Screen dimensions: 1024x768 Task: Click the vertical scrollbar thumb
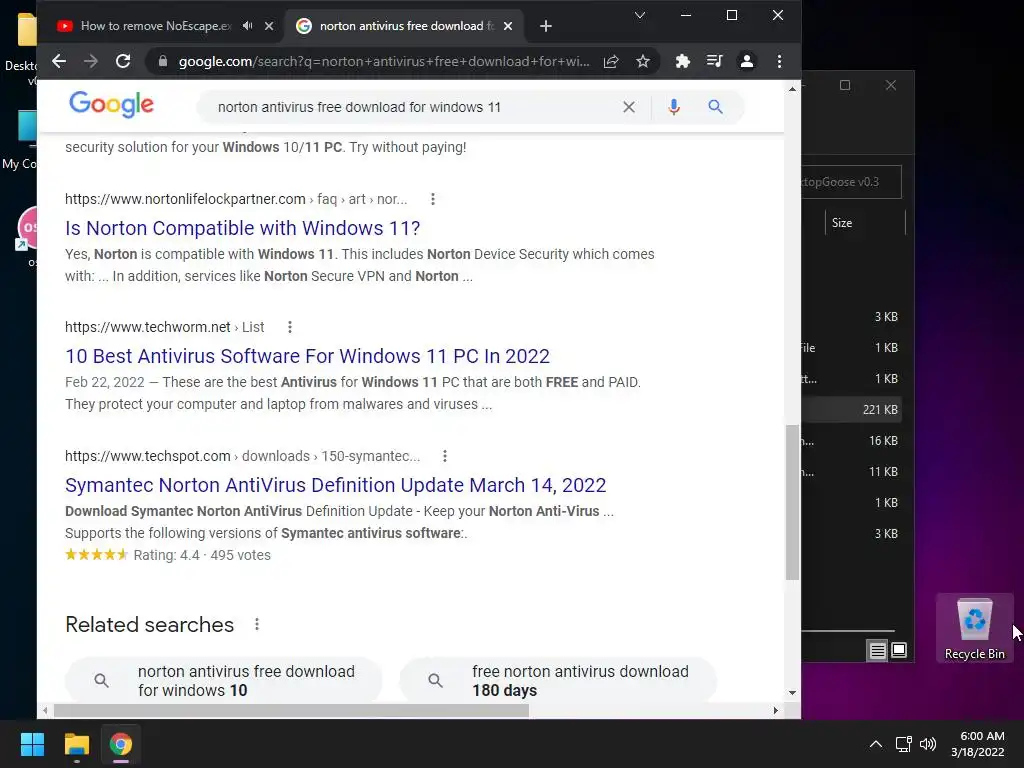click(792, 502)
